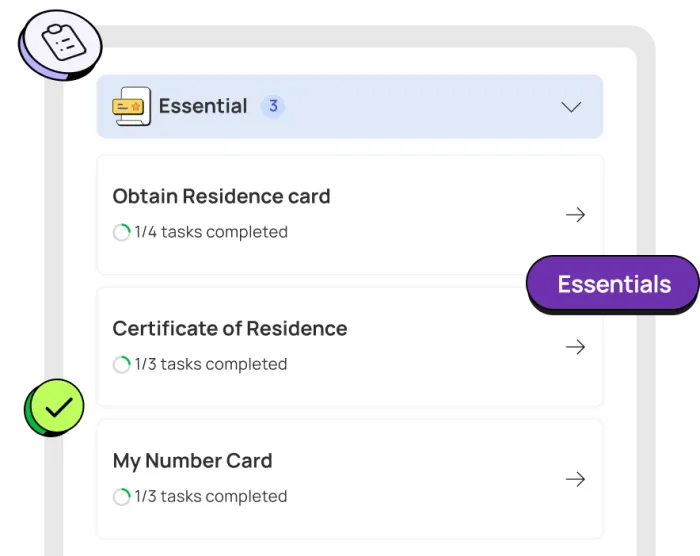Click the arrow on My Number Card

575,479
